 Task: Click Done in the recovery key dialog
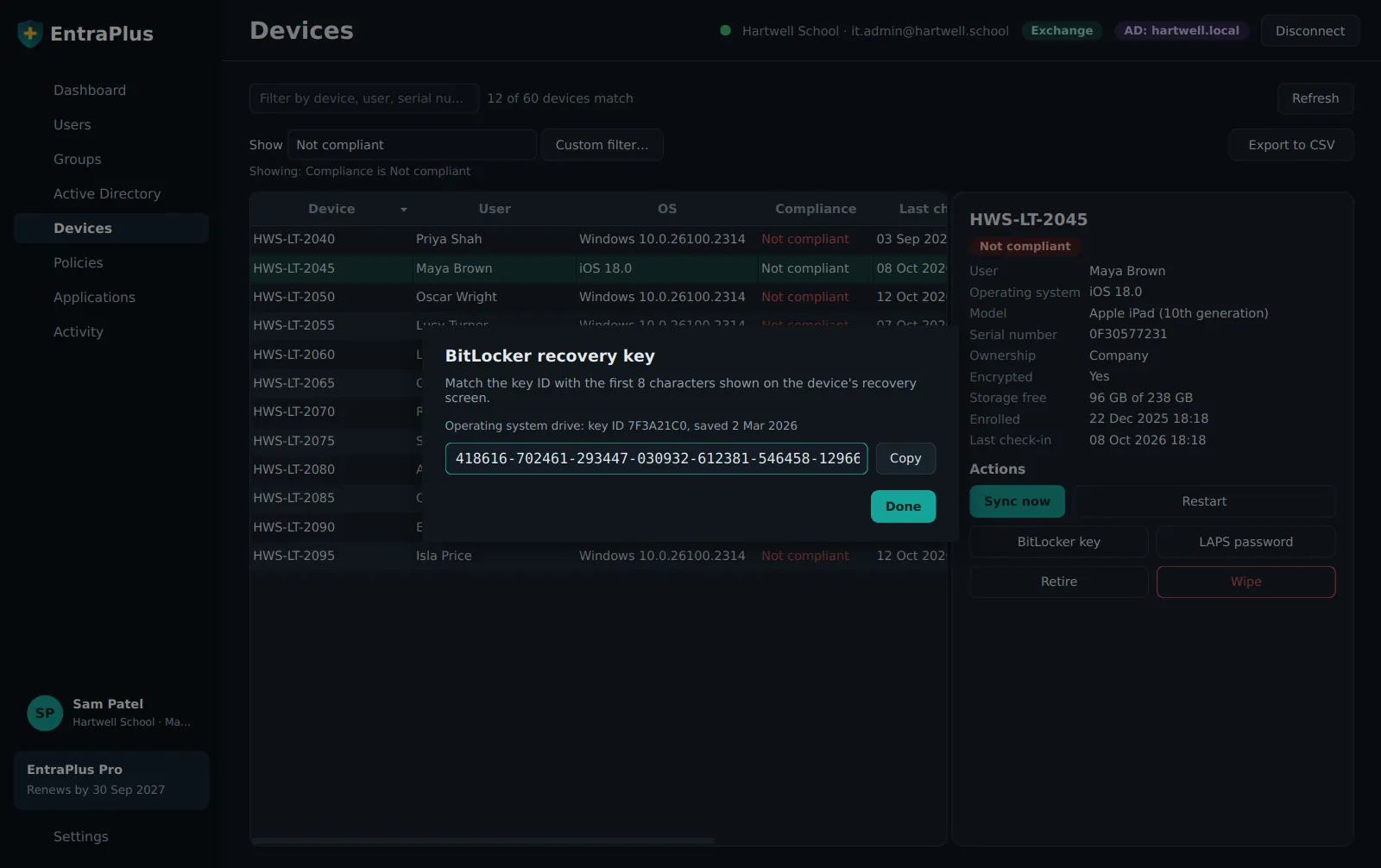click(903, 506)
